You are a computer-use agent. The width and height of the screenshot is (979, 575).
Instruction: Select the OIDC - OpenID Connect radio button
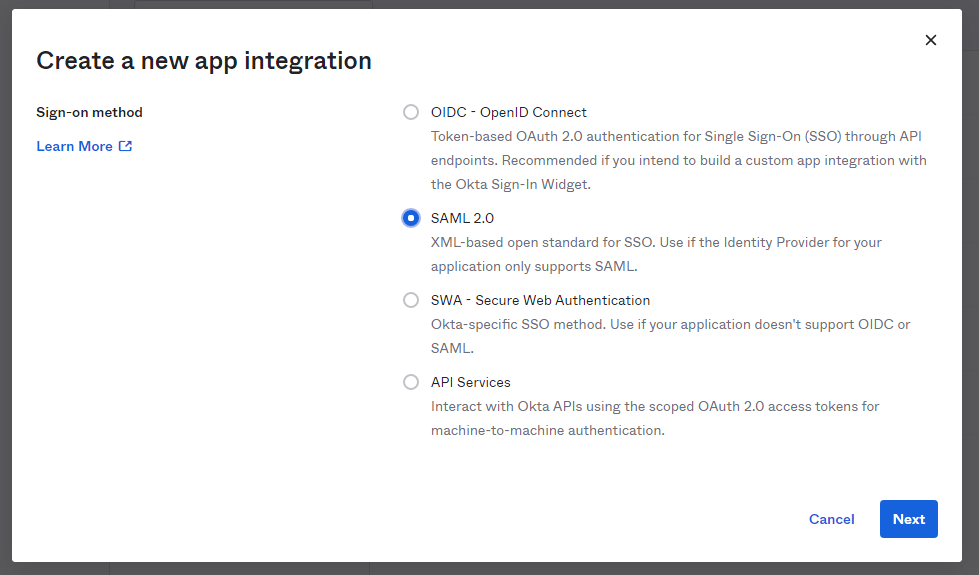[411, 112]
